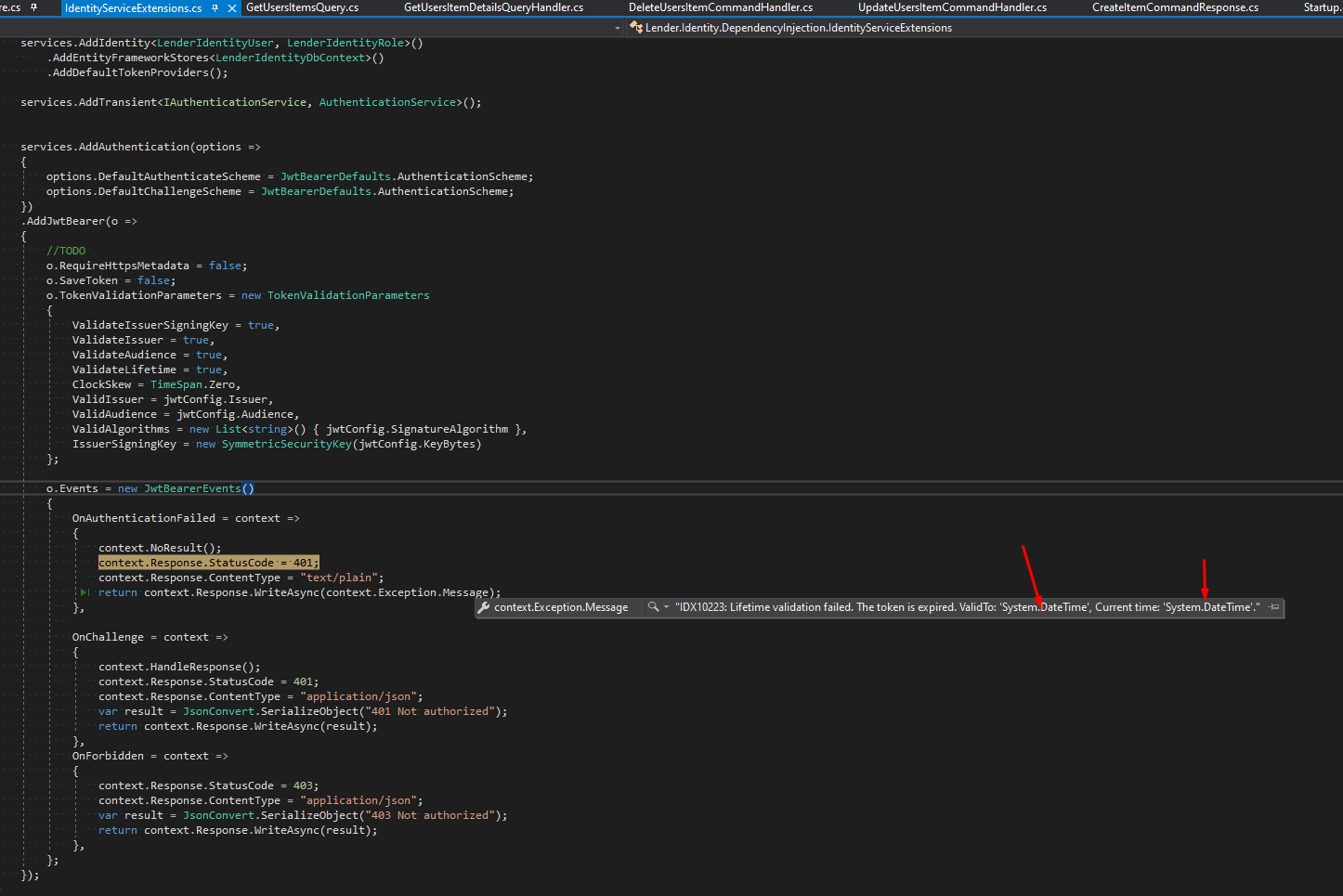Open the text visualizer via the magnifier icon
The width and height of the screenshot is (1343, 896).
coord(653,607)
